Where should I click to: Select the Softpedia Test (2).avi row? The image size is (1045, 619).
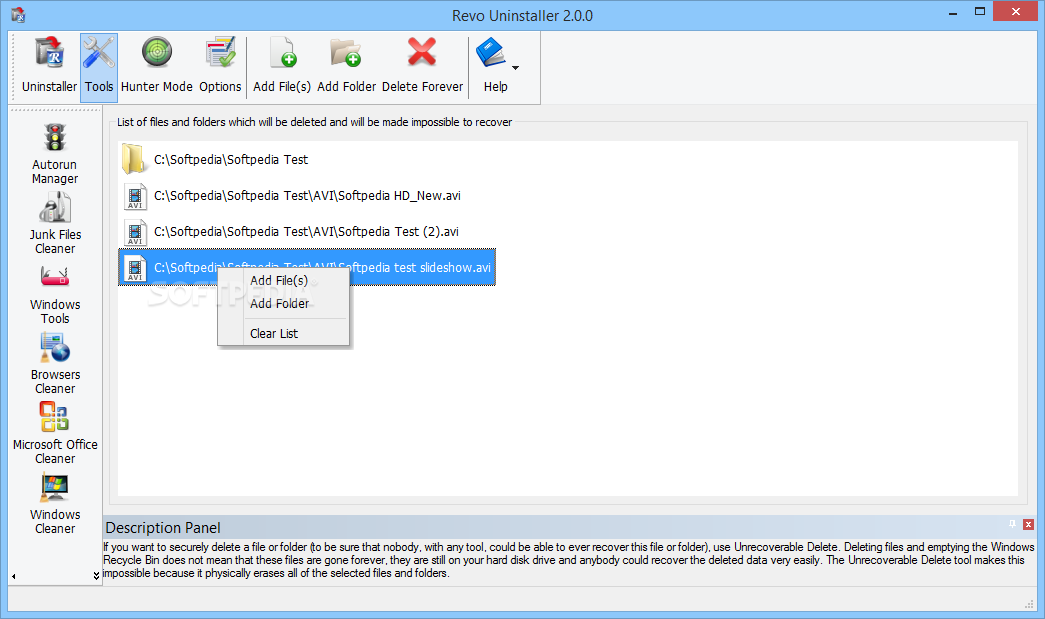click(x=290, y=232)
